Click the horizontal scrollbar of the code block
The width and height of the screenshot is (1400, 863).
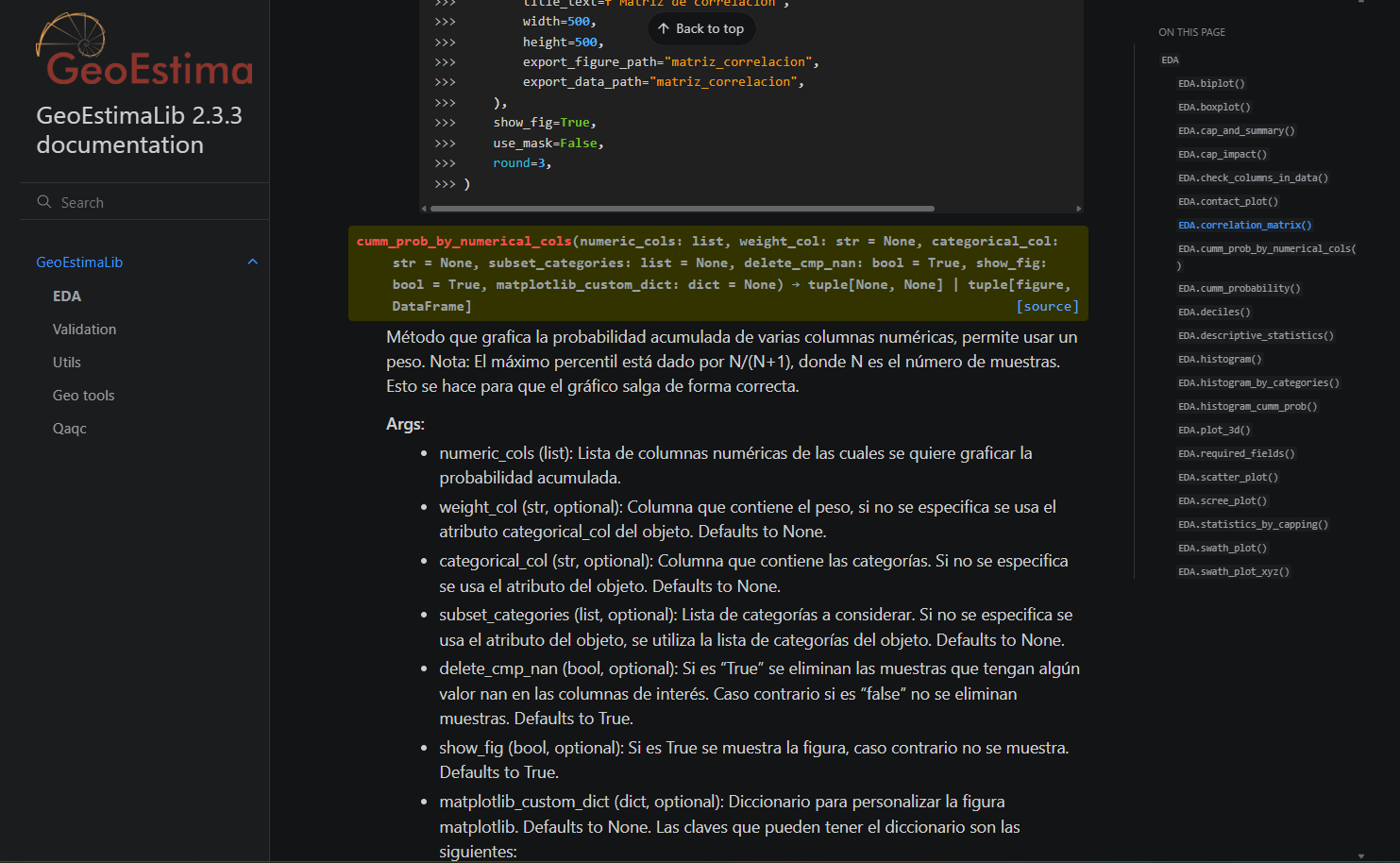pos(683,208)
